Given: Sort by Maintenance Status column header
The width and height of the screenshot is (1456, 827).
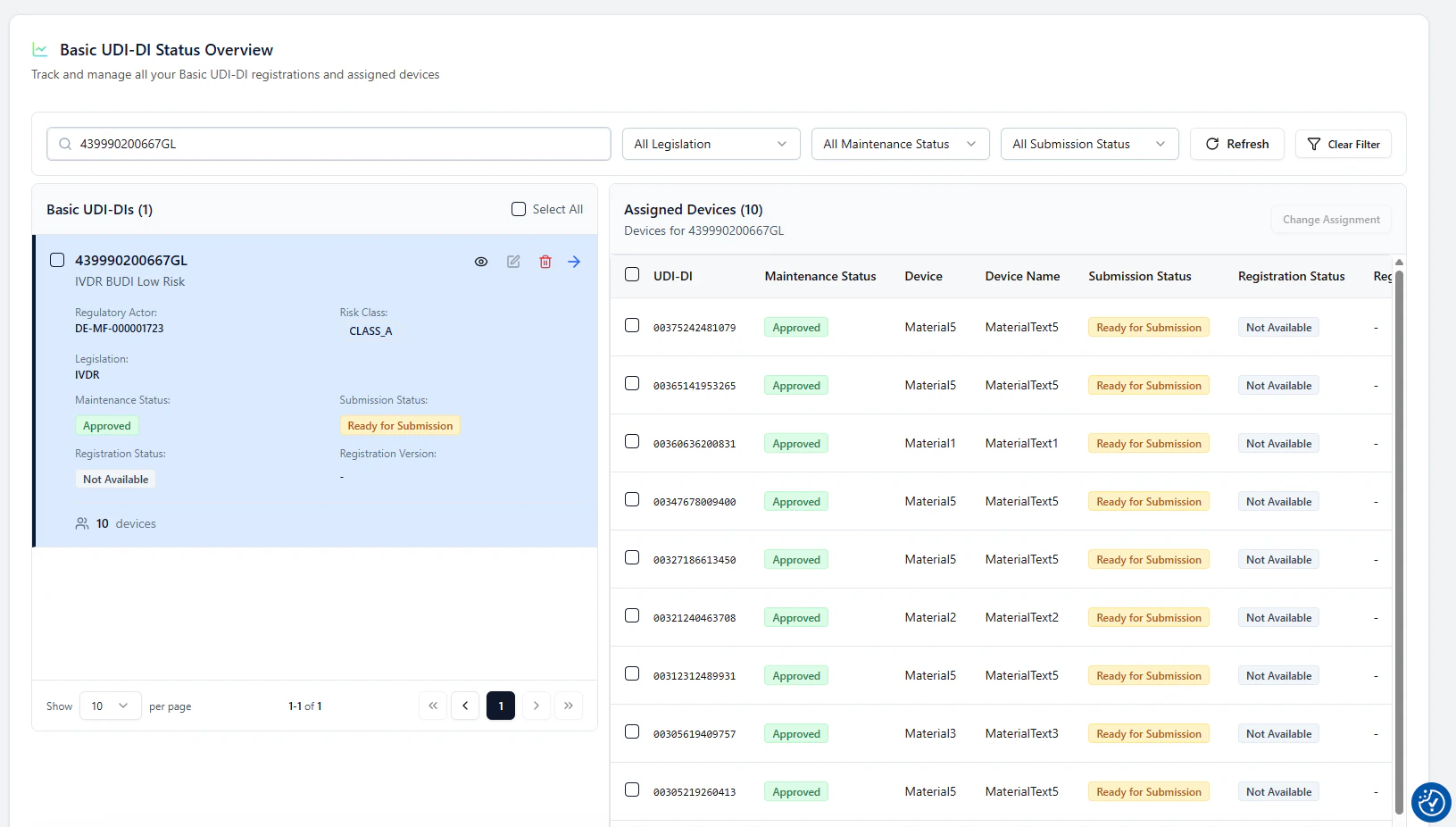Looking at the screenshot, I should pyautogui.click(x=820, y=276).
